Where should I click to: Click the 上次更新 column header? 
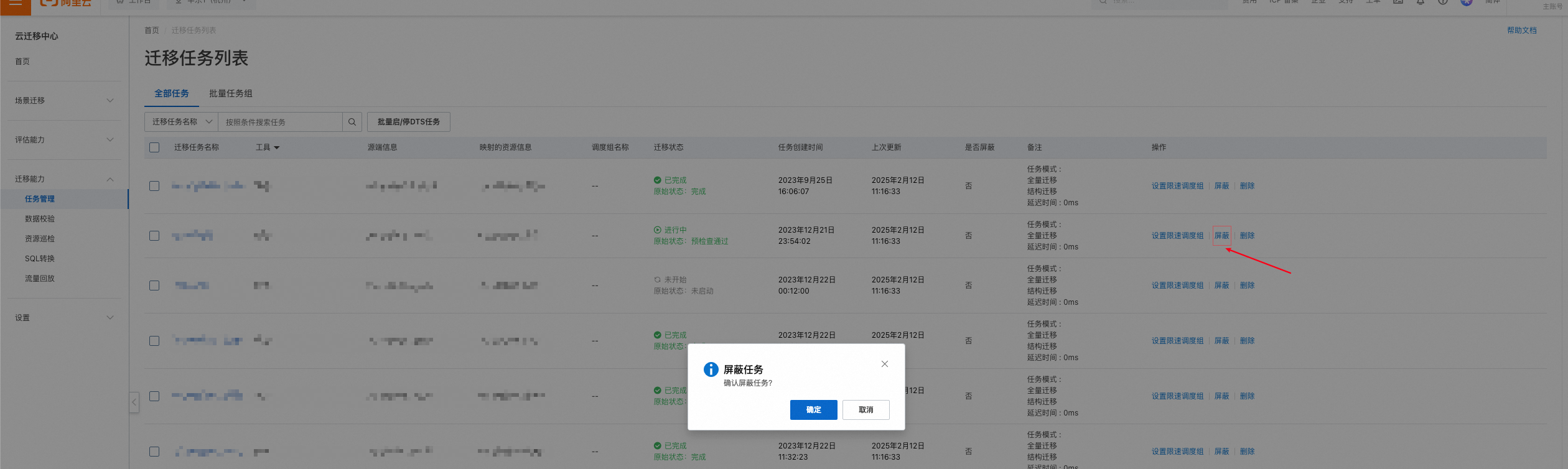coord(886,147)
